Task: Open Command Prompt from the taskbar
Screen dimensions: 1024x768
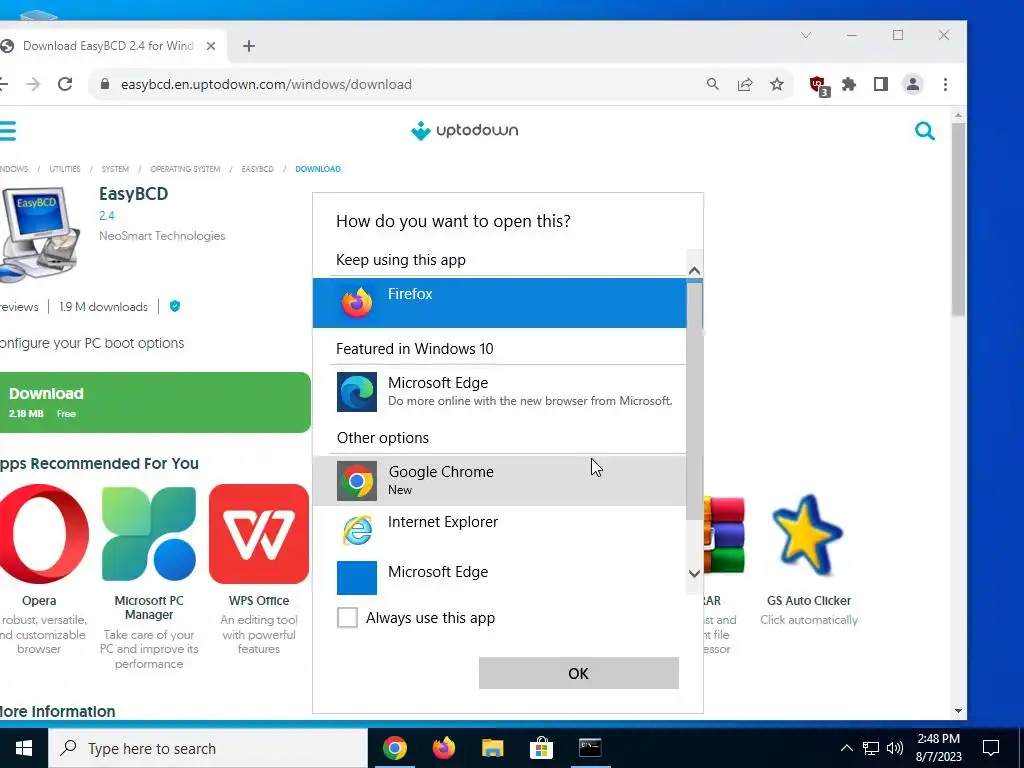Action: (590, 748)
